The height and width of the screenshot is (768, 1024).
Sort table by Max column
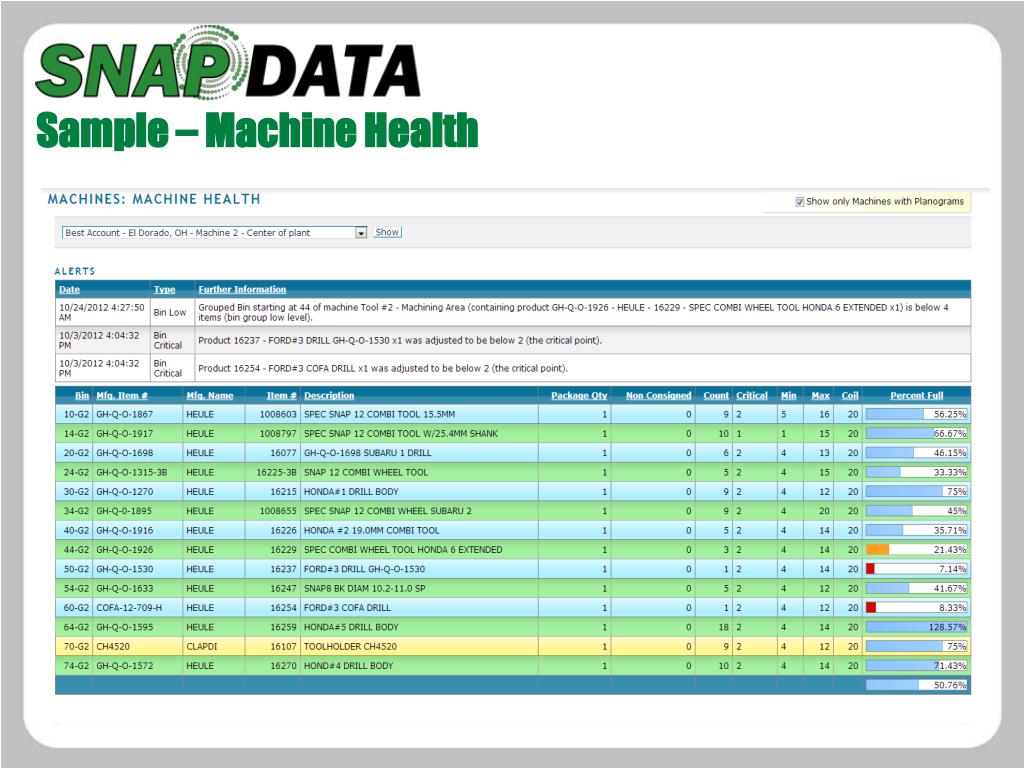tap(820, 395)
